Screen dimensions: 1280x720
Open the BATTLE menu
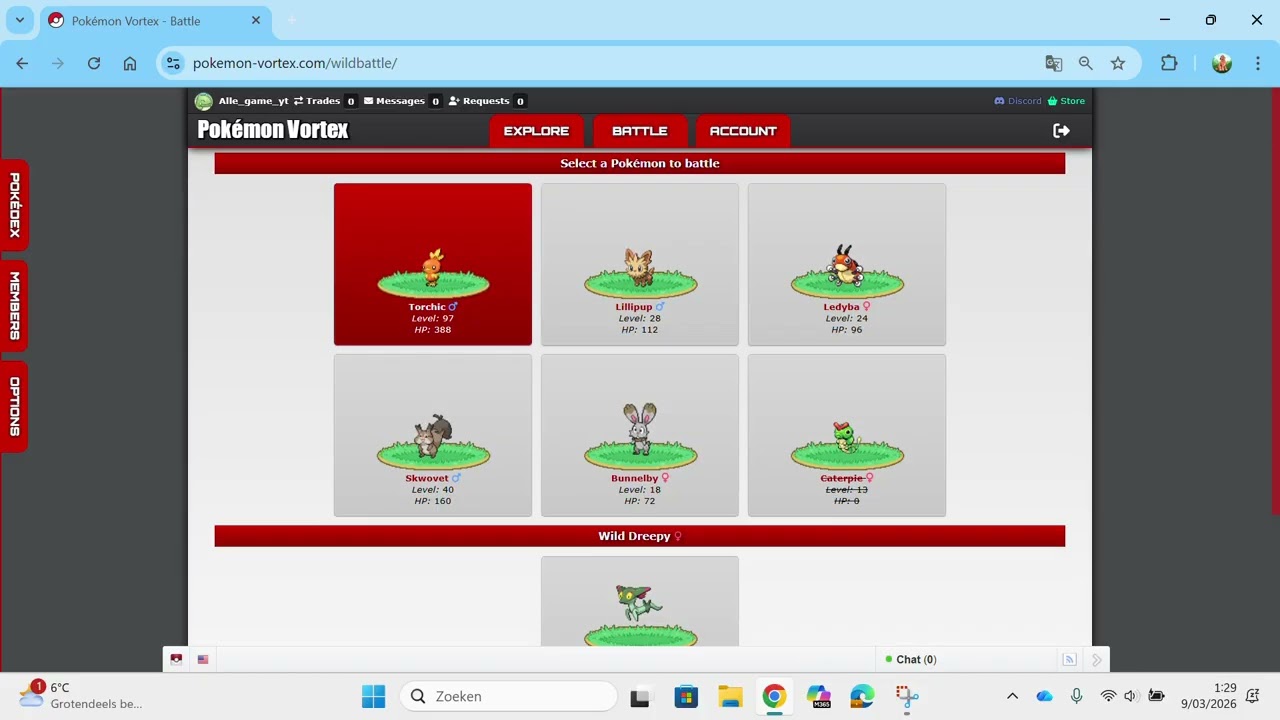pos(640,131)
